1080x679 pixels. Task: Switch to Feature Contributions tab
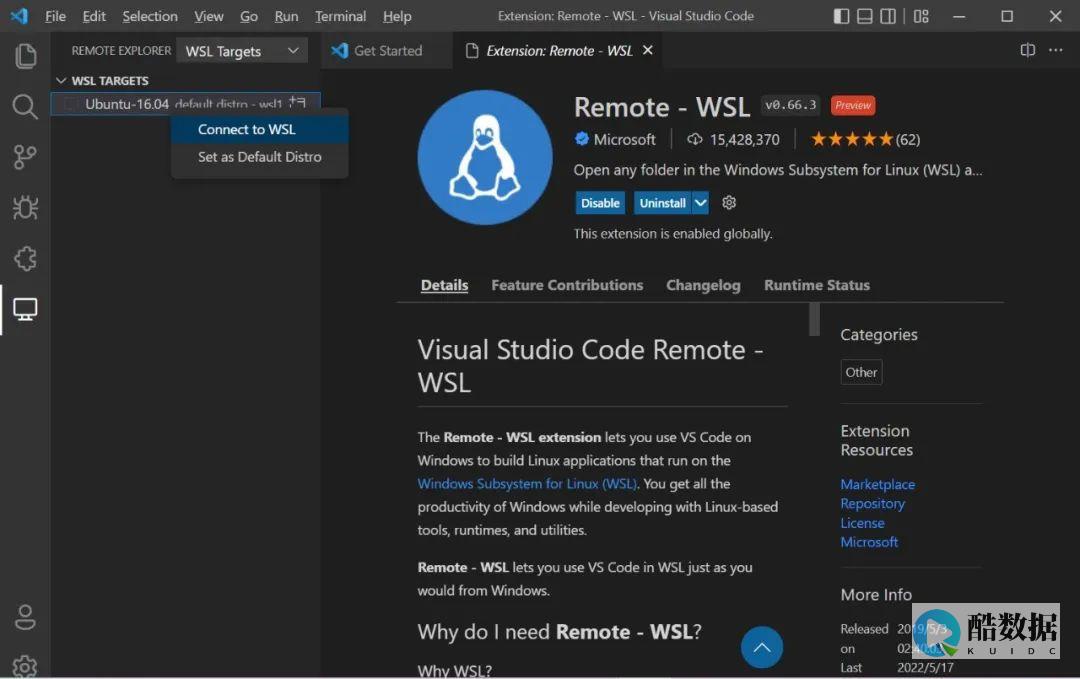(567, 285)
